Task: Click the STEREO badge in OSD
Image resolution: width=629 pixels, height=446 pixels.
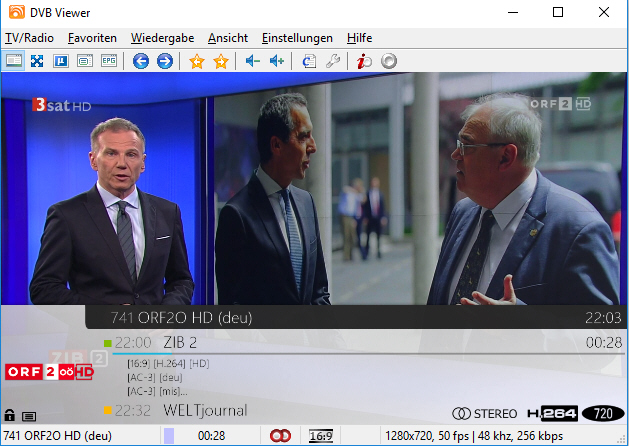Action: [485, 414]
